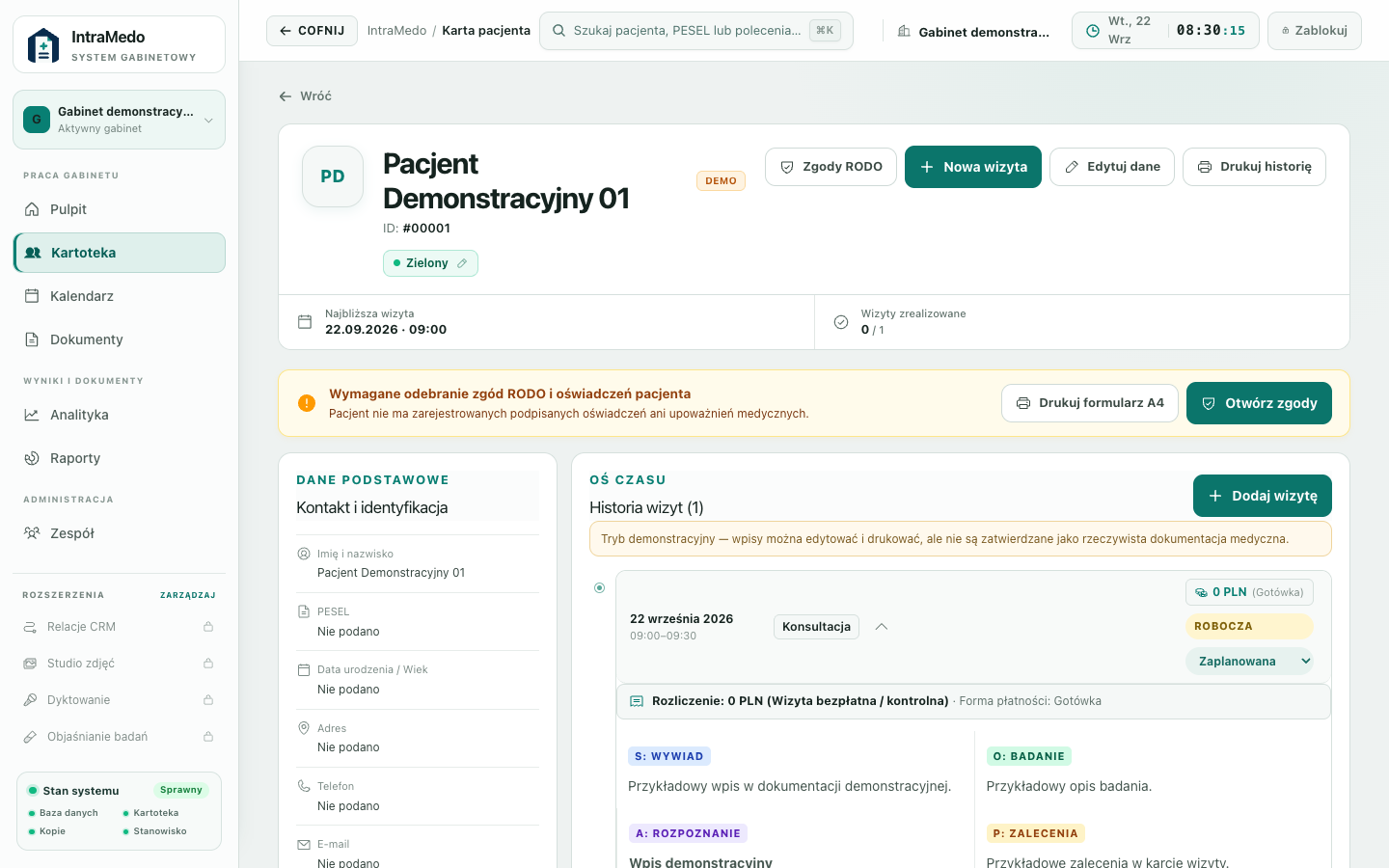Click the lock icon next to Objaśnianie badań
Viewport: 1389px width, 868px height.
[x=208, y=737]
